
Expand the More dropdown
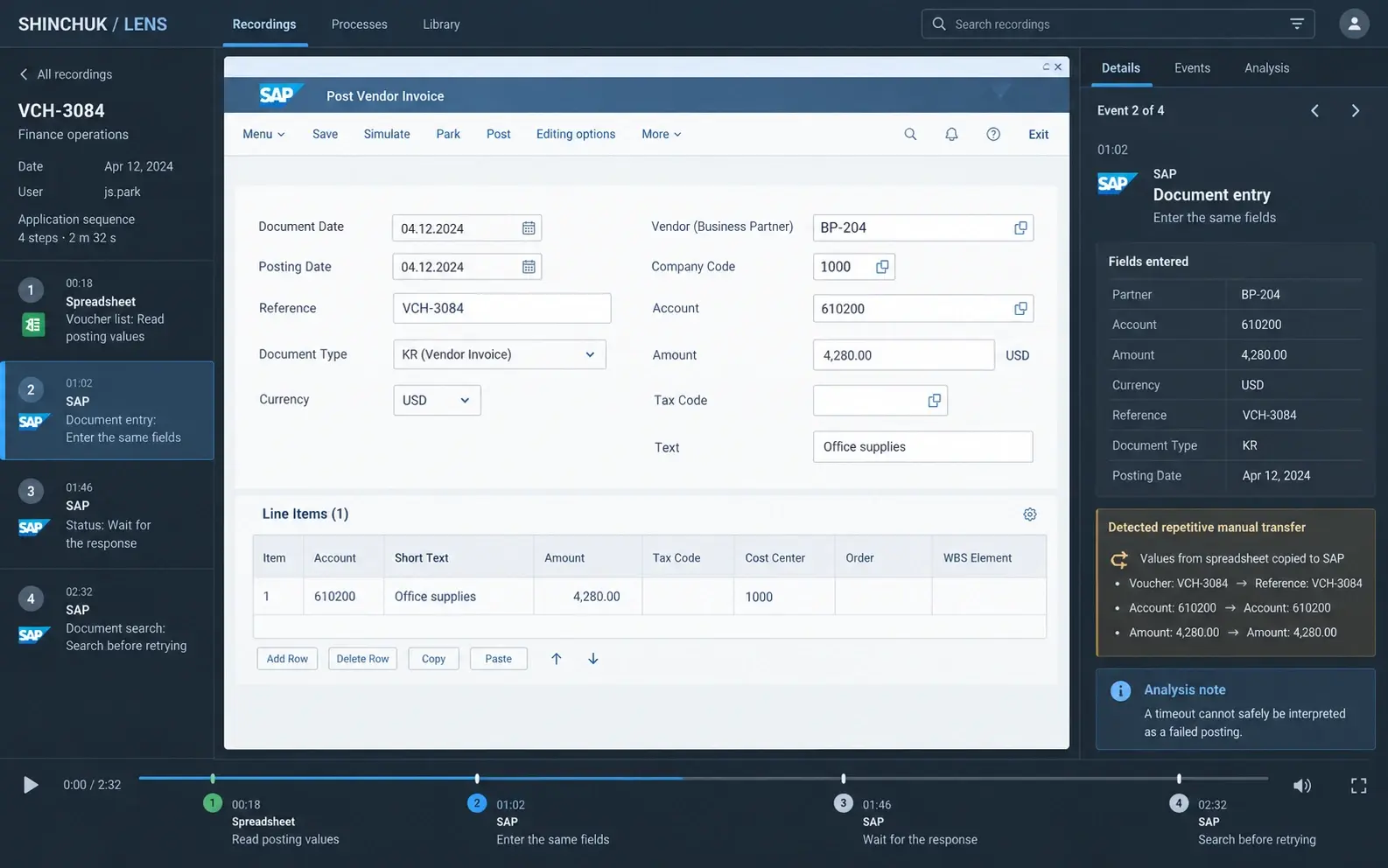pyautogui.click(x=662, y=134)
